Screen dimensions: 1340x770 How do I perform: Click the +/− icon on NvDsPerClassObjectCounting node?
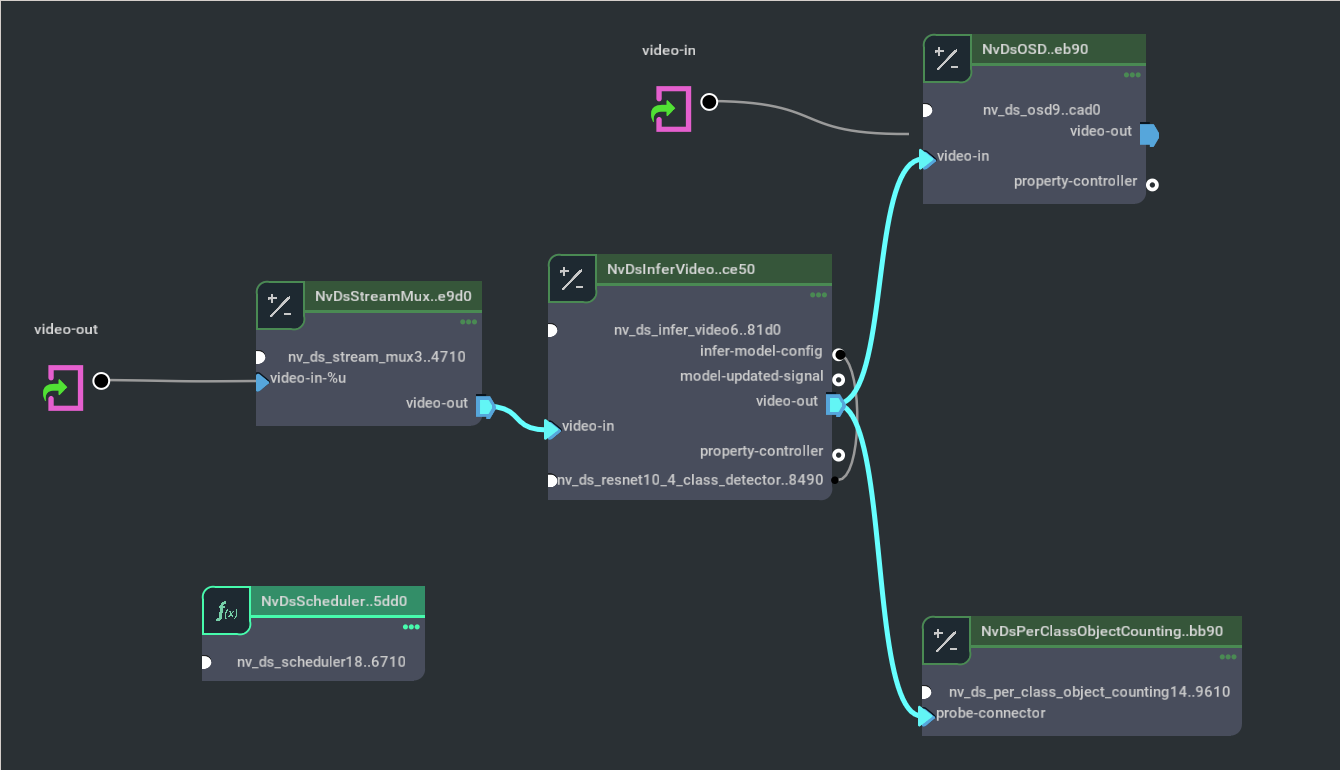(946, 641)
